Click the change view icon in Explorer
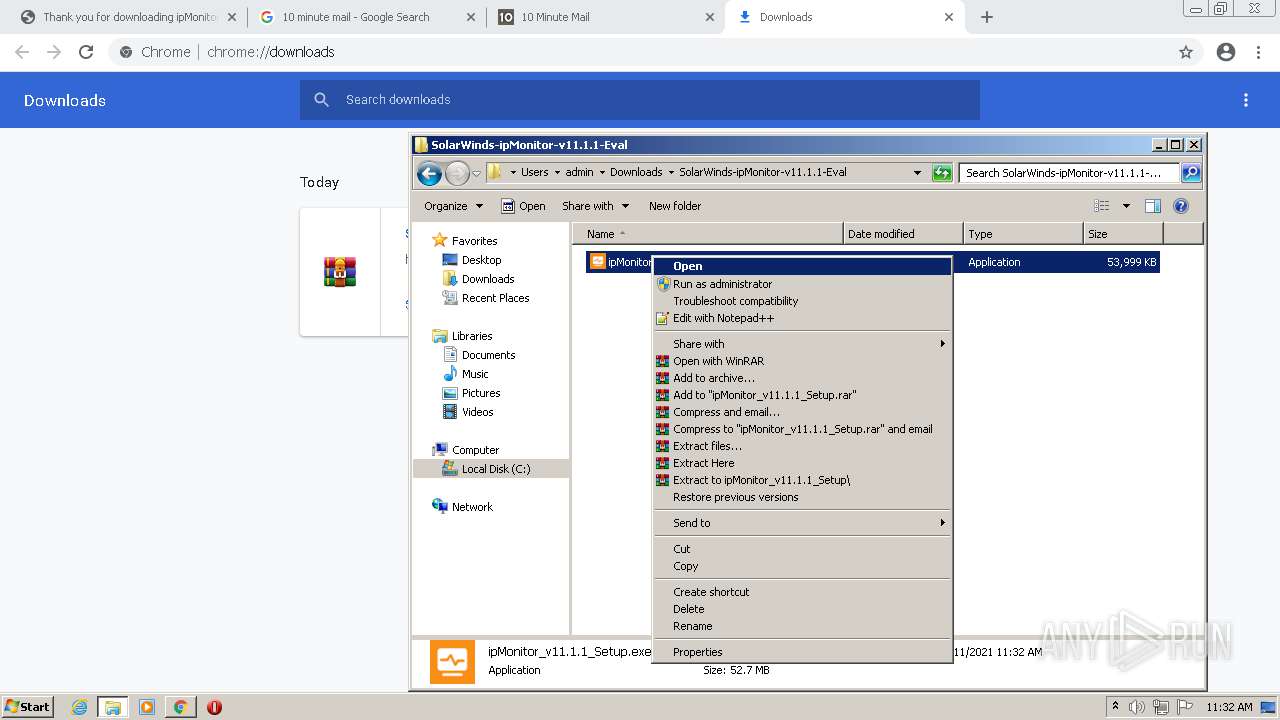This screenshot has height=720, width=1280. tap(1102, 206)
